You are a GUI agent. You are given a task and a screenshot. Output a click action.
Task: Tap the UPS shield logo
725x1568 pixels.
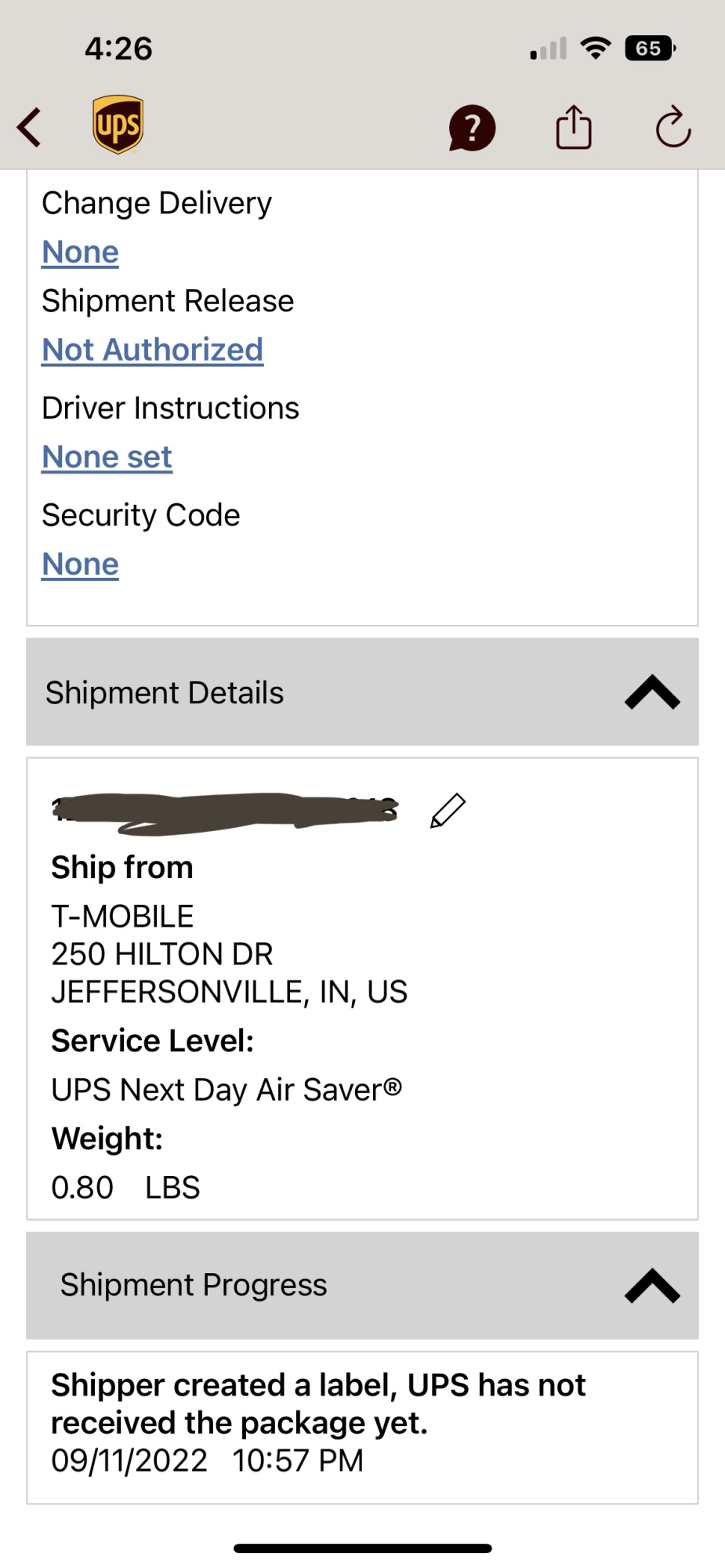pyautogui.click(x=118, y=125)
